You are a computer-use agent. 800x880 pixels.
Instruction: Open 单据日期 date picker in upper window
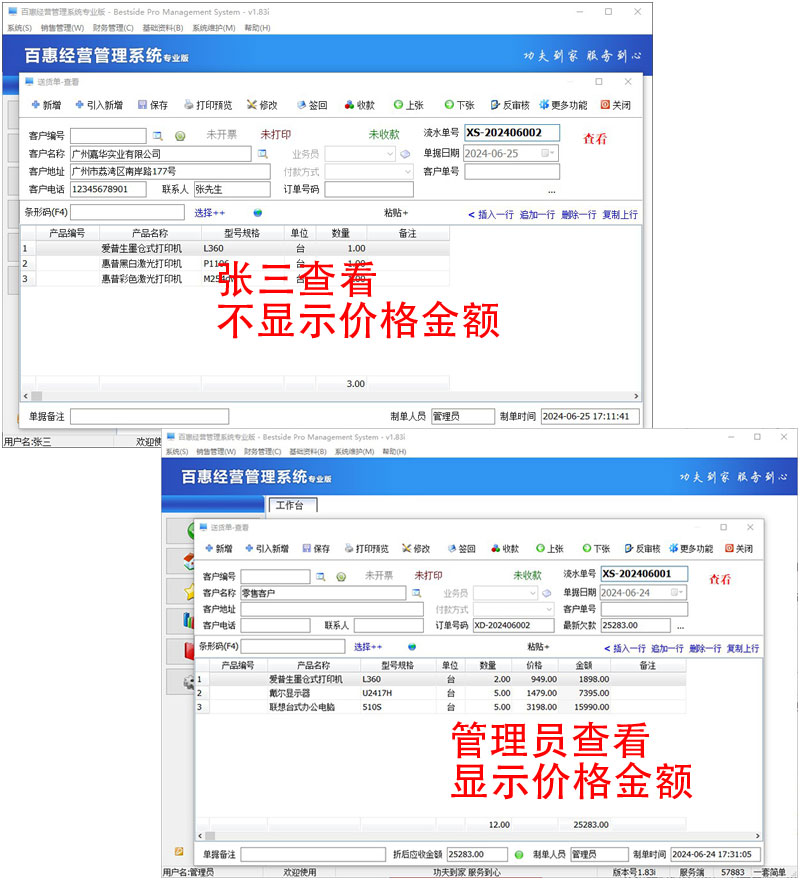pyautogui.click(x=548, y=153)
